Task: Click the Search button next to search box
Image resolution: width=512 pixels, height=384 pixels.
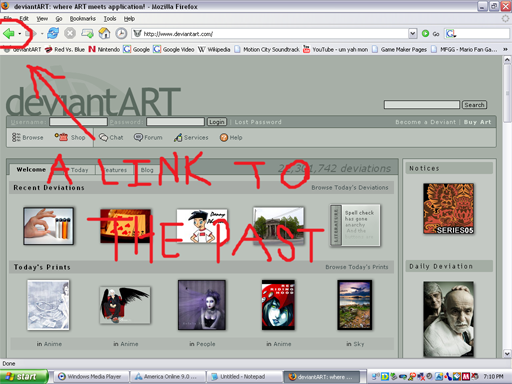Action: click(x=474, y=105)
